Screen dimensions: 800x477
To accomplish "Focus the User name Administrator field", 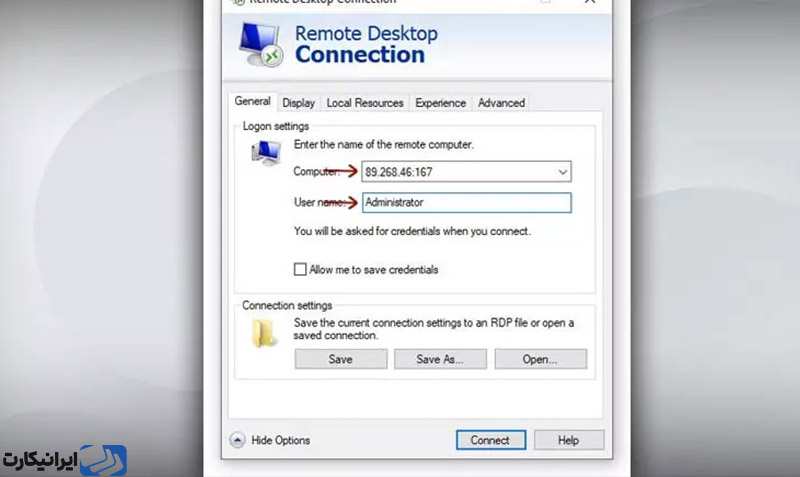I will 466,203.
